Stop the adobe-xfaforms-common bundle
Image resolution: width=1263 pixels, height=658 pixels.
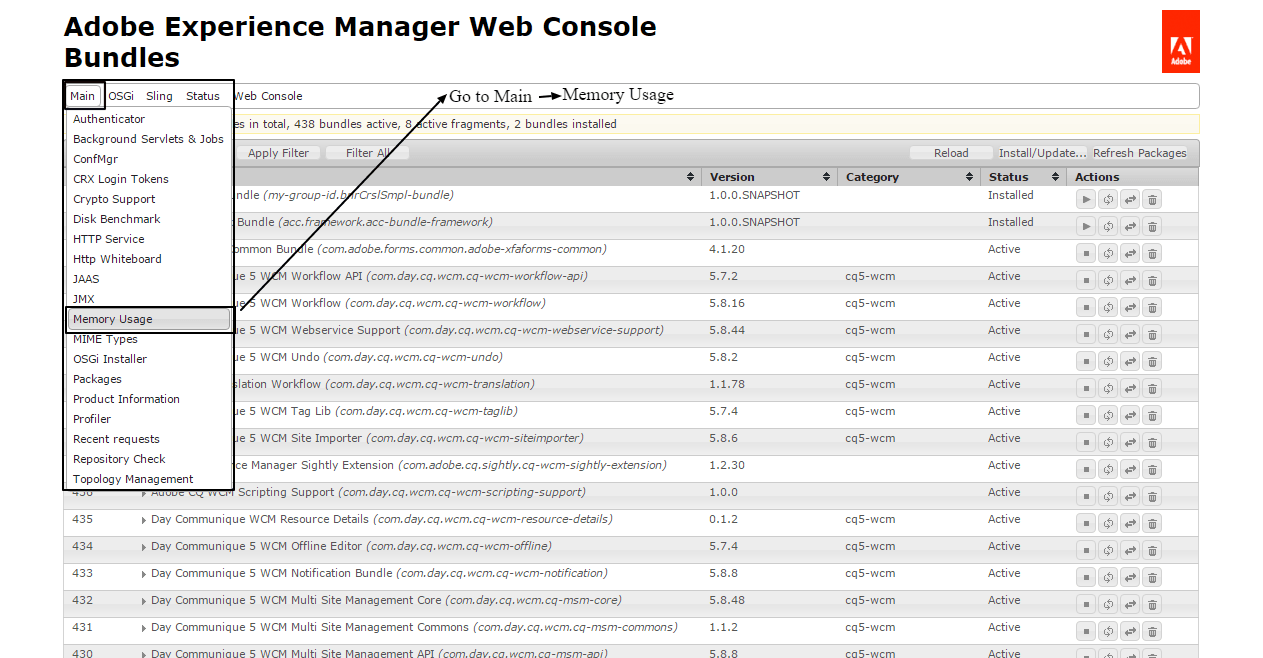[1086, 249]
